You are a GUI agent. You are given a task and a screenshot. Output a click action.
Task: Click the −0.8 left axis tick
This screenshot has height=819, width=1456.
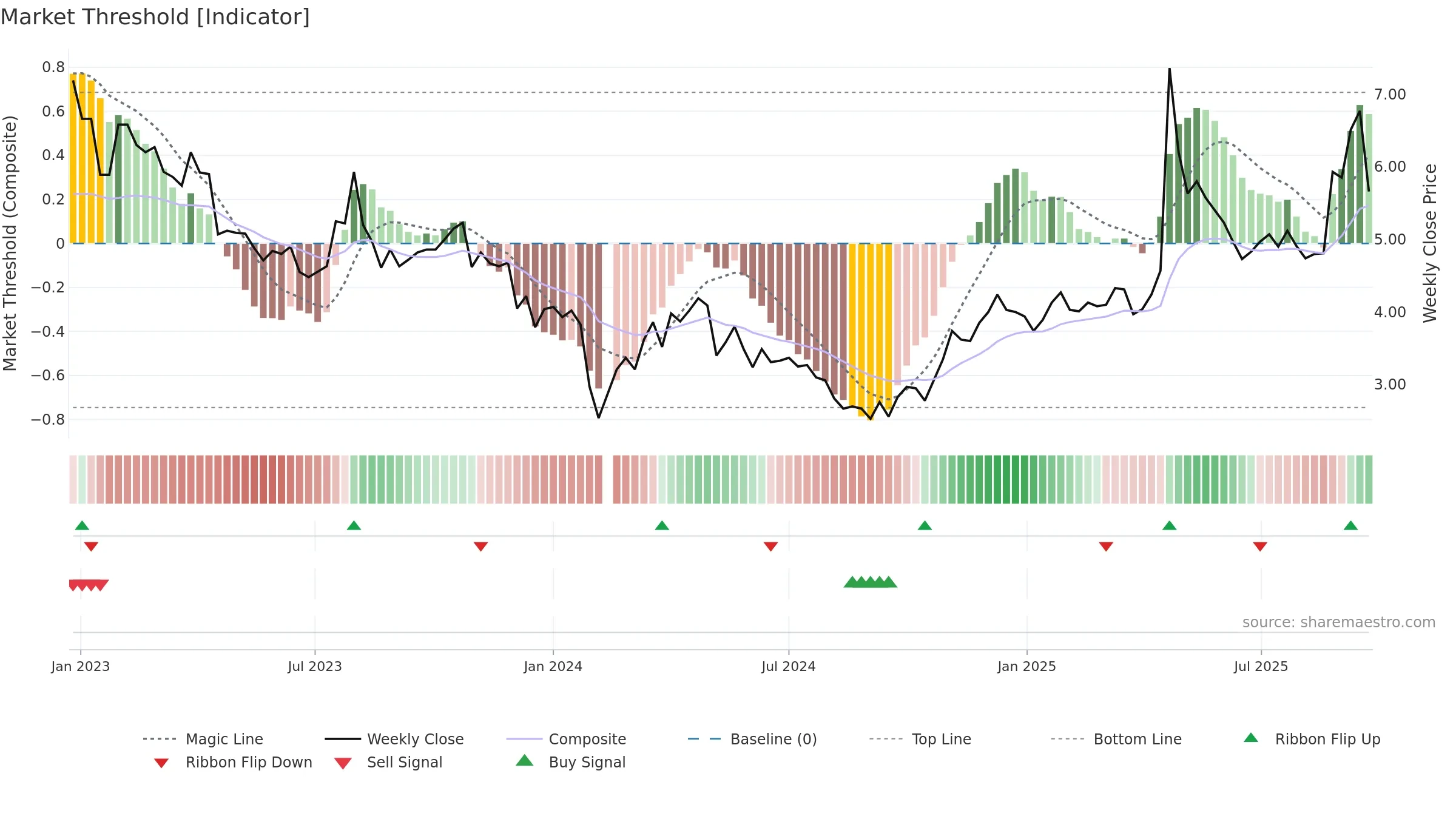click(x=48, y=420)
